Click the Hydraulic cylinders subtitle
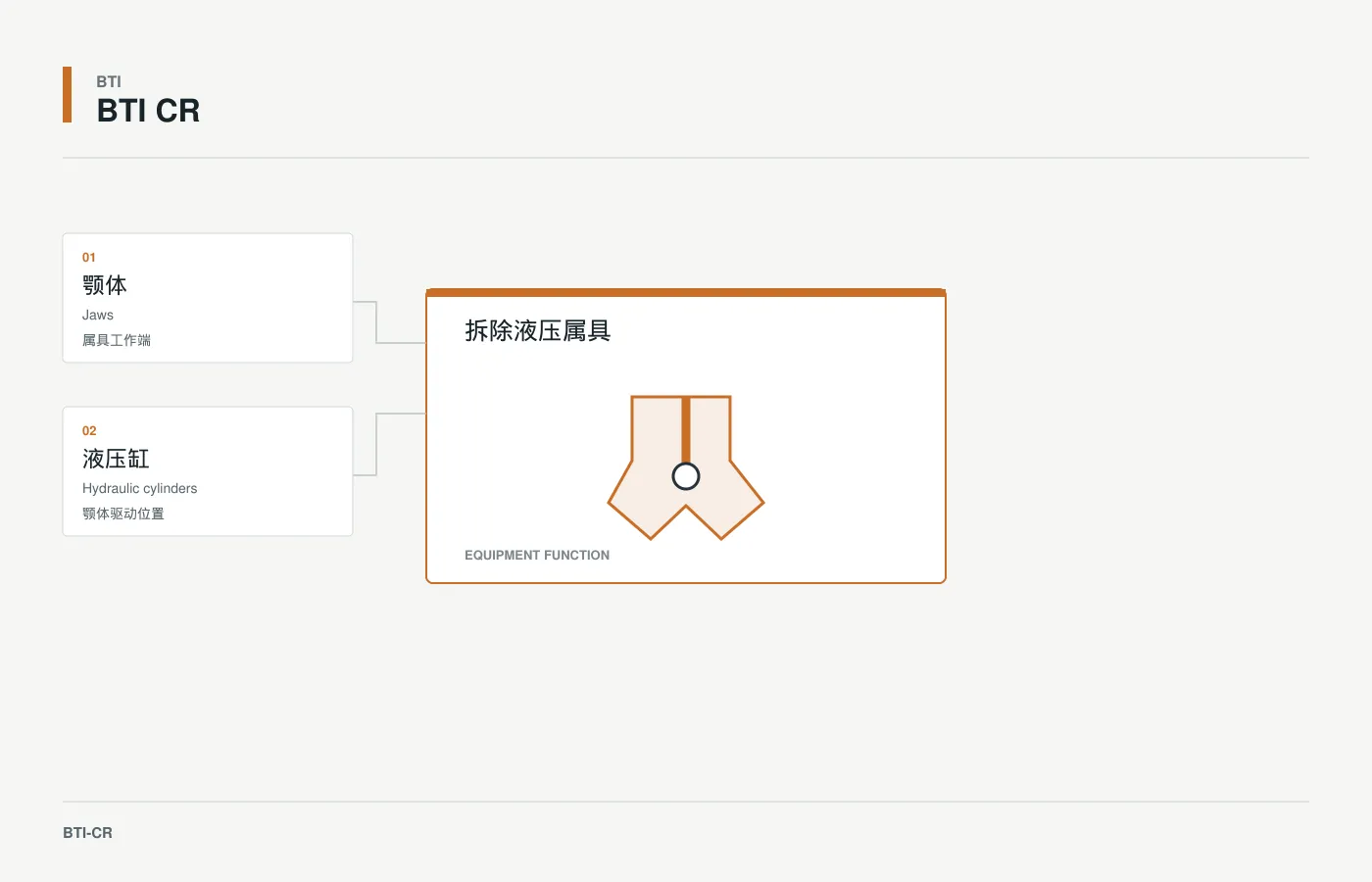 coord(139,488)
